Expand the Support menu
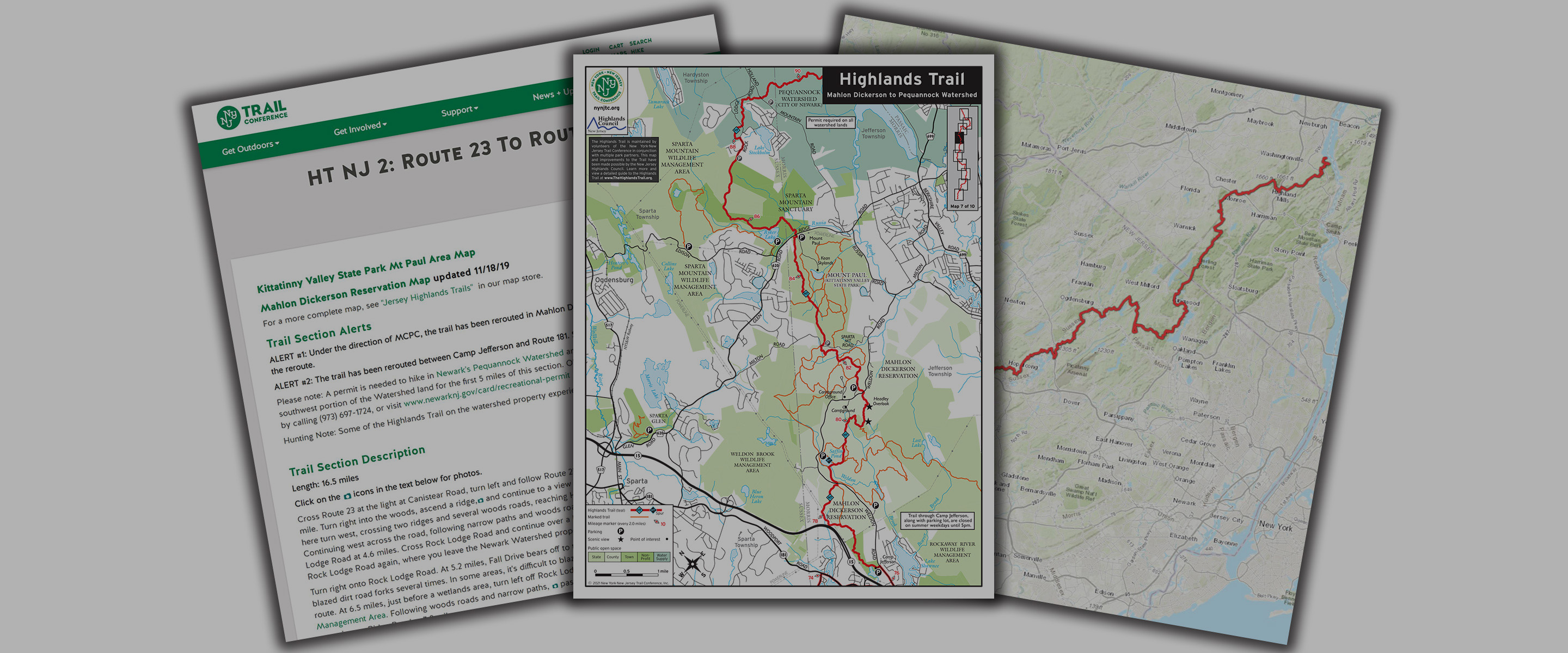1568x653 pixels. [460, 111]
